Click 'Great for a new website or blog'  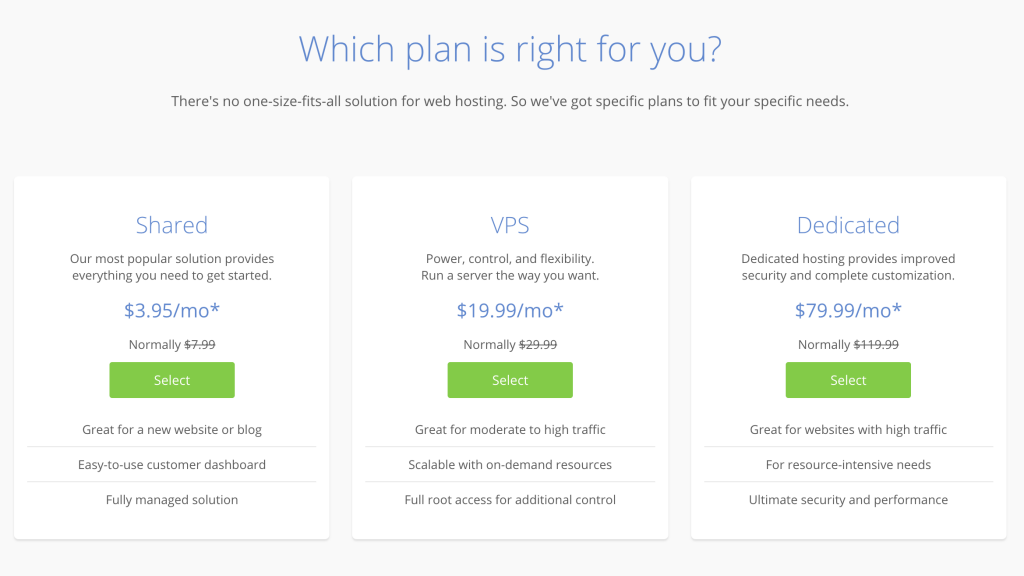(172, 430)
